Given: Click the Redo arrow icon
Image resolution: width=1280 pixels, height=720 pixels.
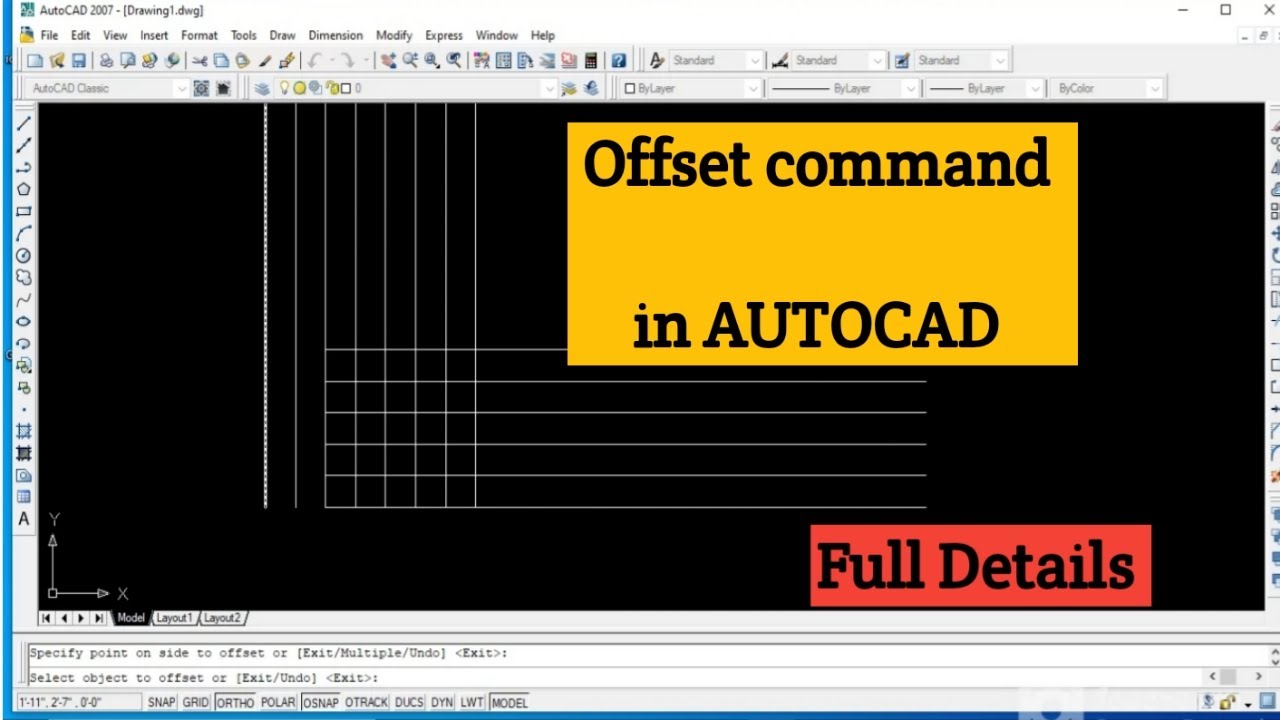Looking at the screenshot, I should point(347,60).
